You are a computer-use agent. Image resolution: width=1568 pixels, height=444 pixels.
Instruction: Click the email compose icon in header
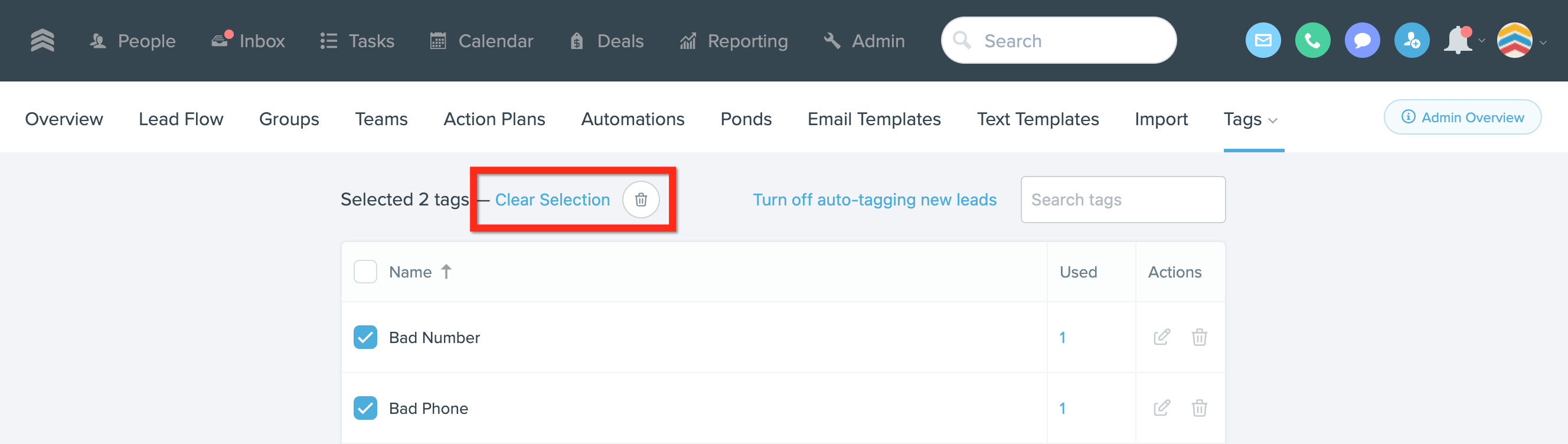[x=1262, y=41]
